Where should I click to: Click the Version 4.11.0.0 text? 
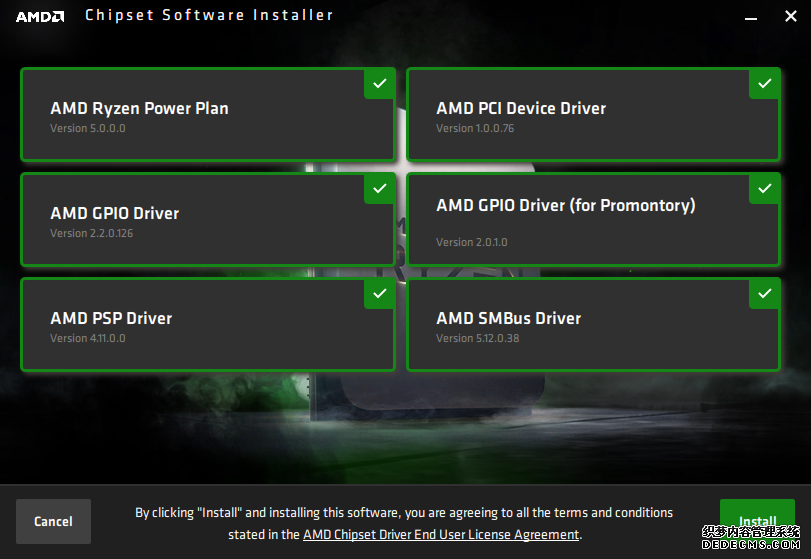tap(87, 338)
